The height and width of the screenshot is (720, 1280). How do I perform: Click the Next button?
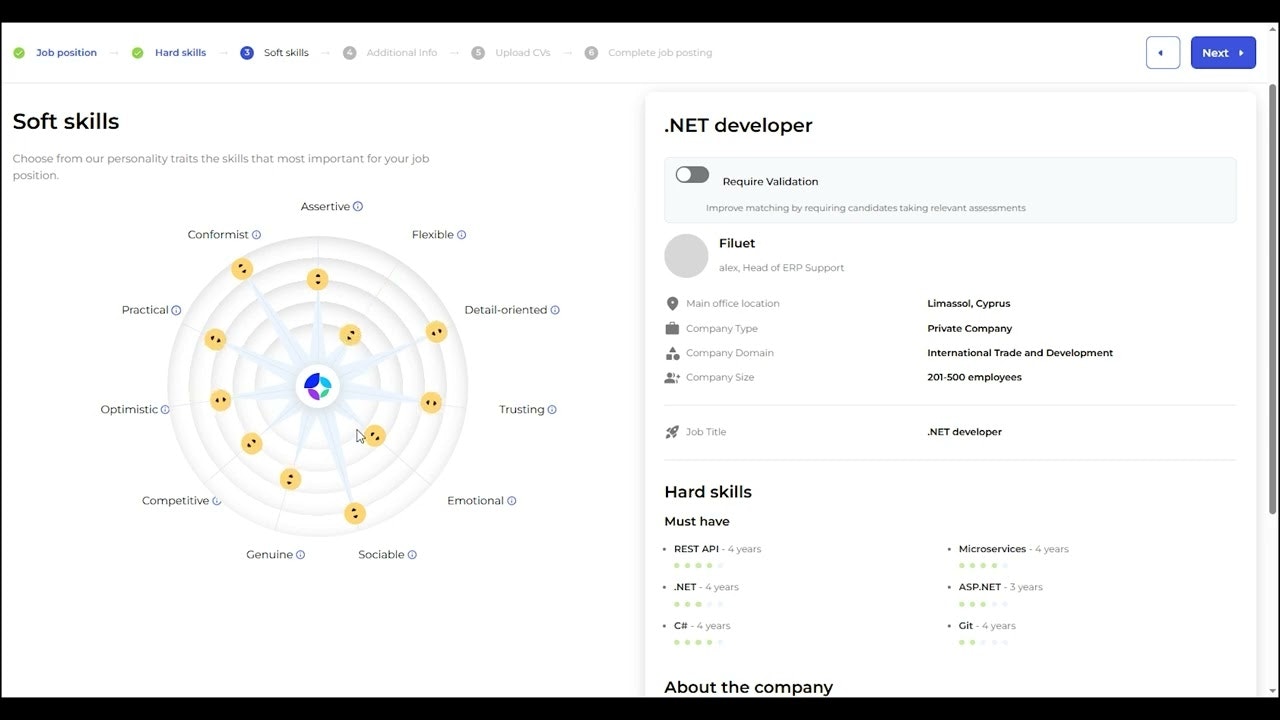pos(1223,52)
